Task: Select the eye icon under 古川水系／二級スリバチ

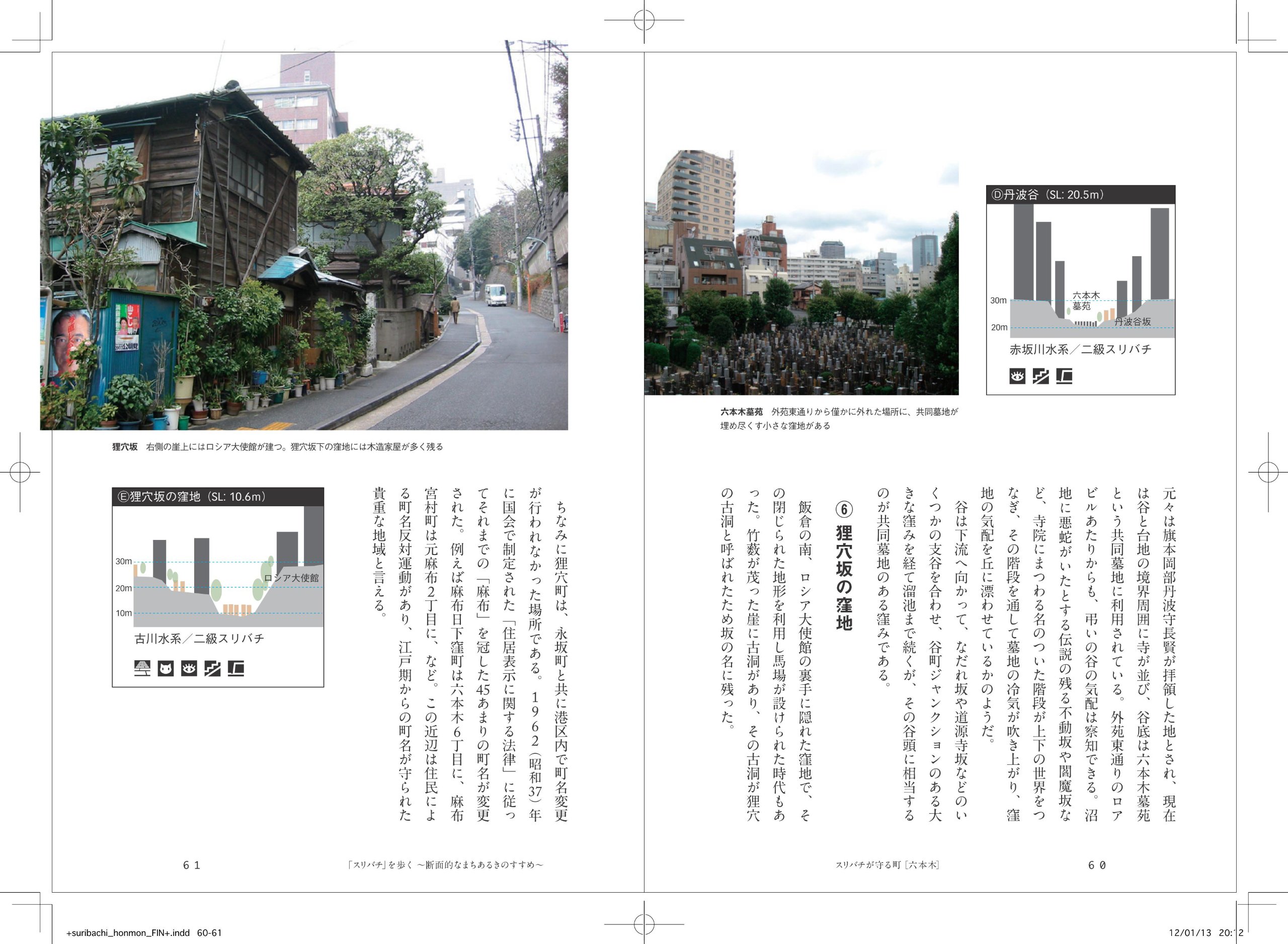Action: point(189,669)
